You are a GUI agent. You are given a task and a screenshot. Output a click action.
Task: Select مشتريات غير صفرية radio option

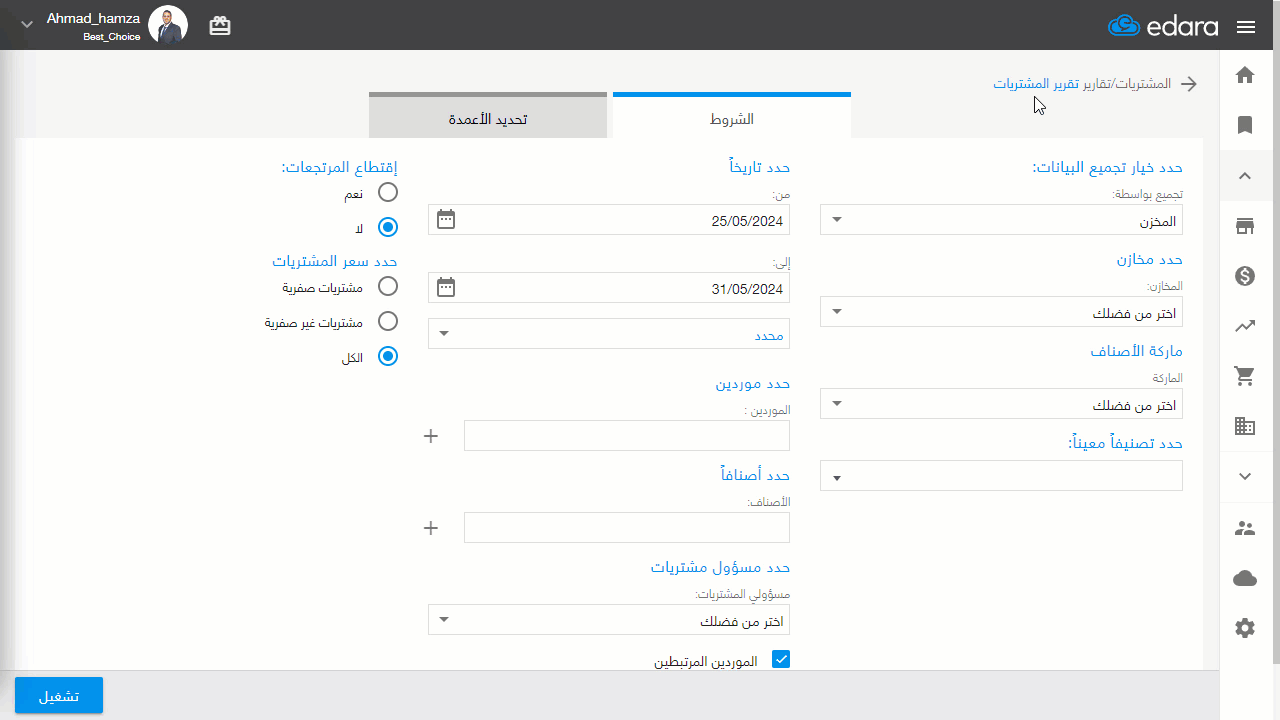[x=388, y=321]
